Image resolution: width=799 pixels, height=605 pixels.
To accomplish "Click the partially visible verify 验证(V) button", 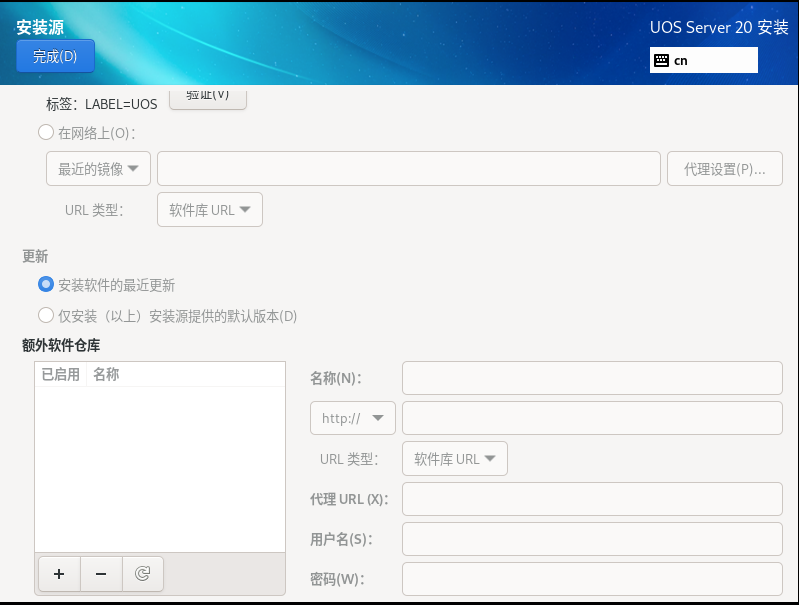I will (x=208, y=98).
